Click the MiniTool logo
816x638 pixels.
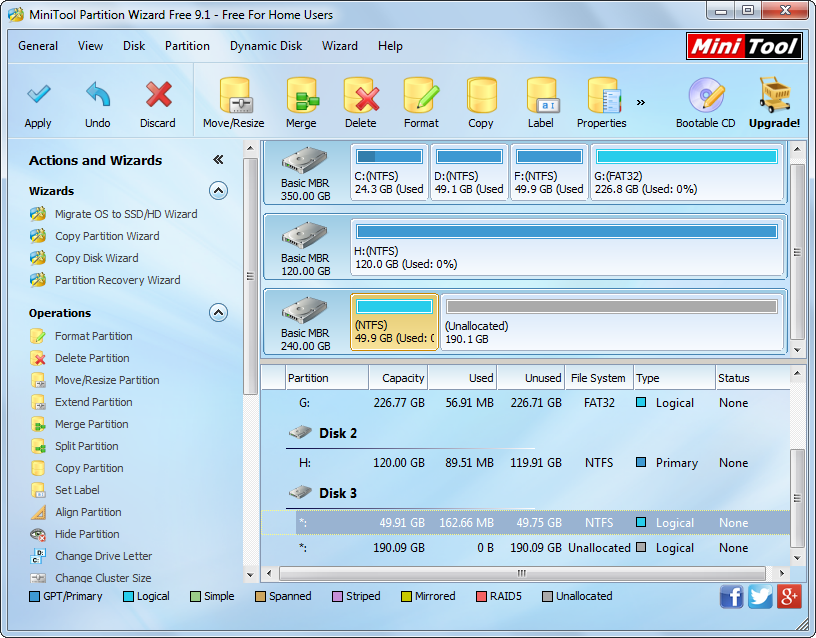(x=744, y=46)
